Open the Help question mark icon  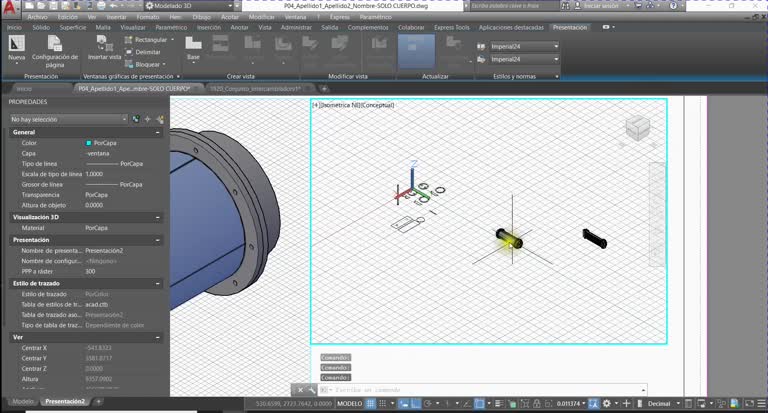point(673,6)
